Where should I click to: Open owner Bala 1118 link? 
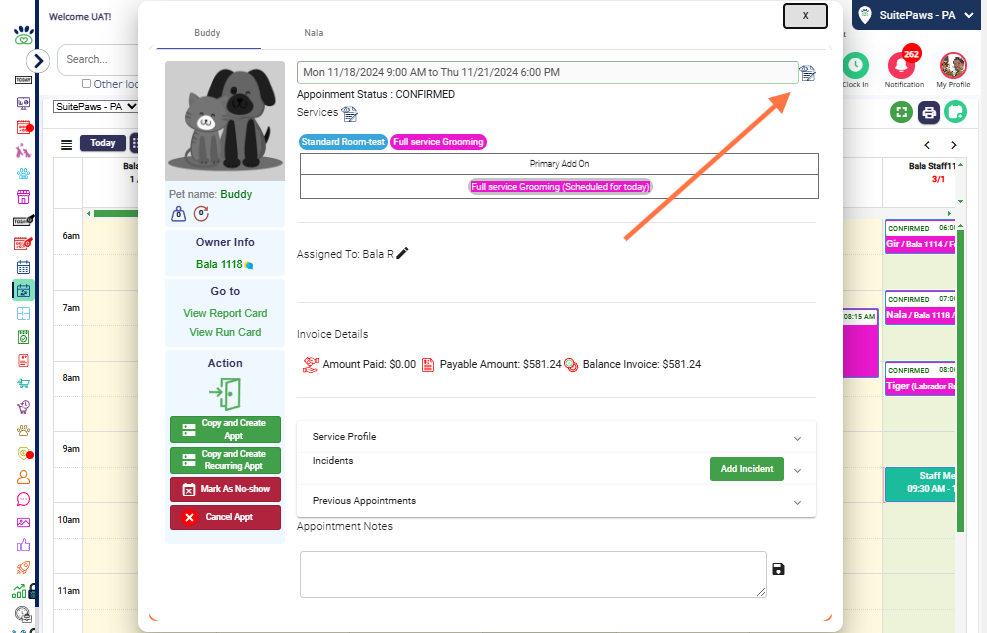[x=219, y=264]
